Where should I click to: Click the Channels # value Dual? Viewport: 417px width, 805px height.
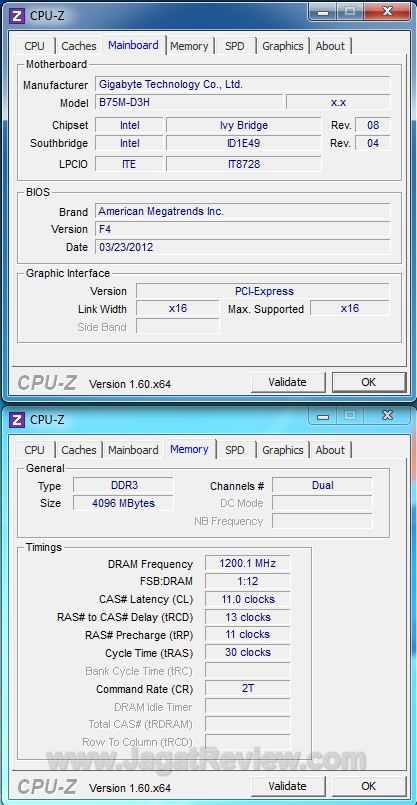click(x=322, y=485)
